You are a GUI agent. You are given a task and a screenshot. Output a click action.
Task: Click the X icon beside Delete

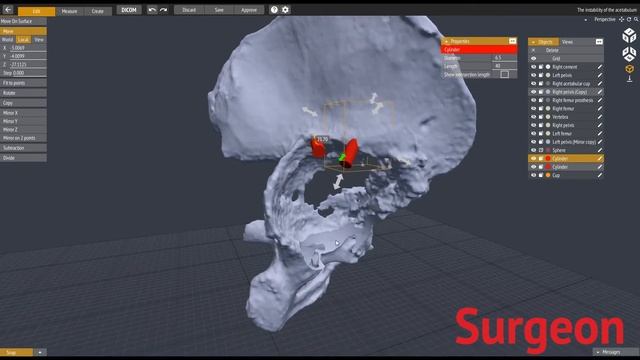(x=533, y=50)
